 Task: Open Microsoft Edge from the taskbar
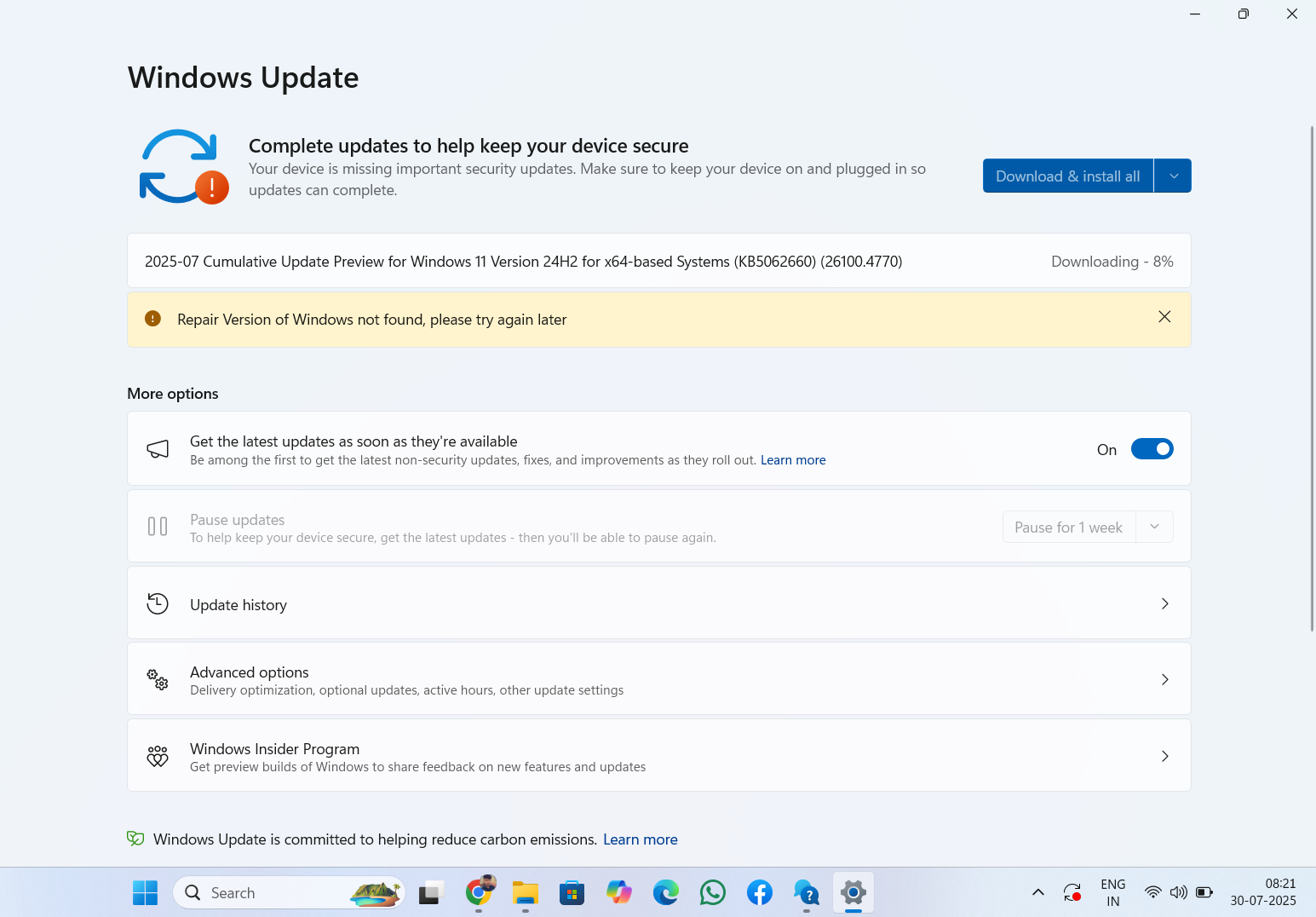tap(665, 892)
